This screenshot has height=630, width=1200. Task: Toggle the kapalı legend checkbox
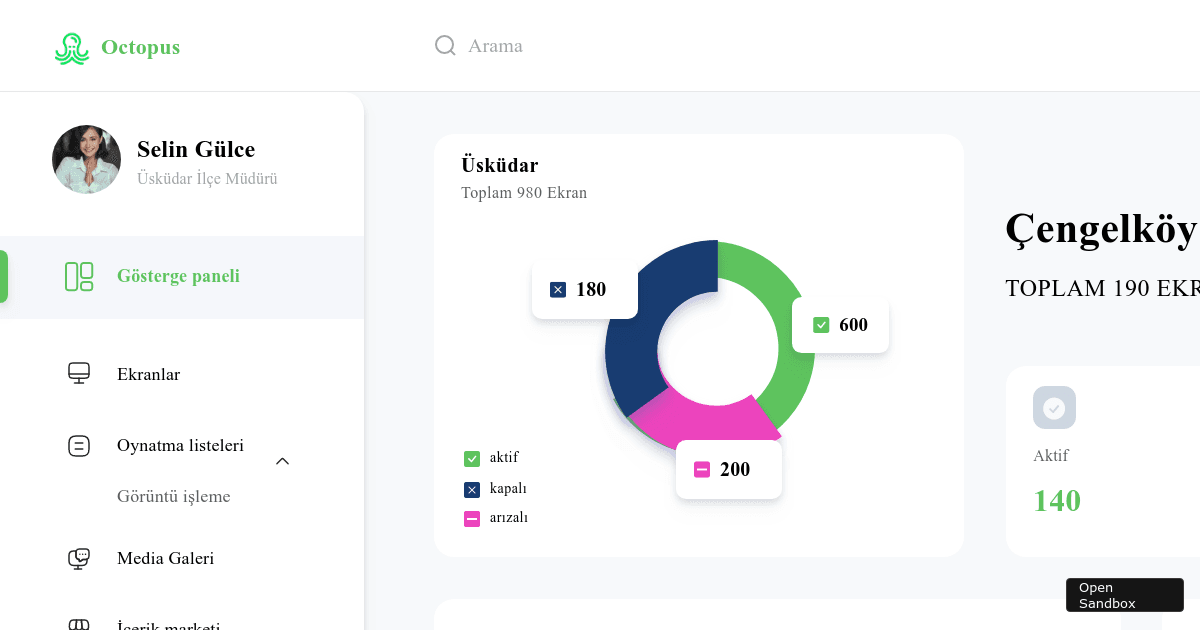tap(471, 489)
